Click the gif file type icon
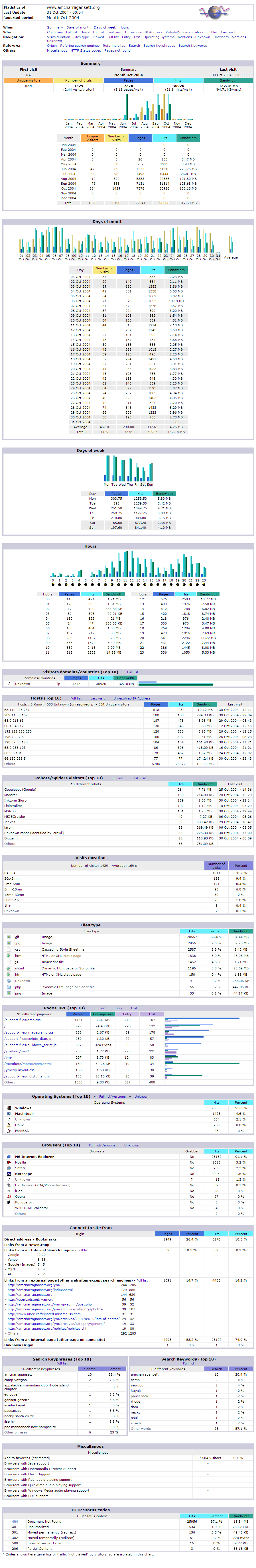Image resolution: width=256 pixels, height=1568 pixels. 9,937
